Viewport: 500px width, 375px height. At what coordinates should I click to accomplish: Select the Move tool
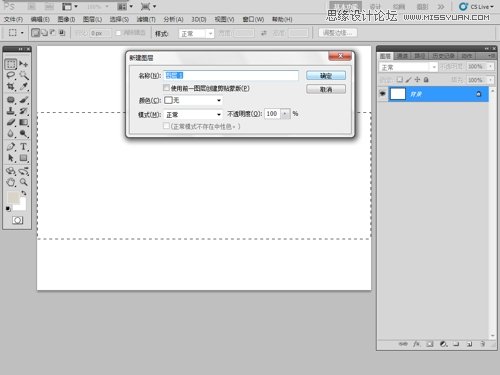pos(23,64)
